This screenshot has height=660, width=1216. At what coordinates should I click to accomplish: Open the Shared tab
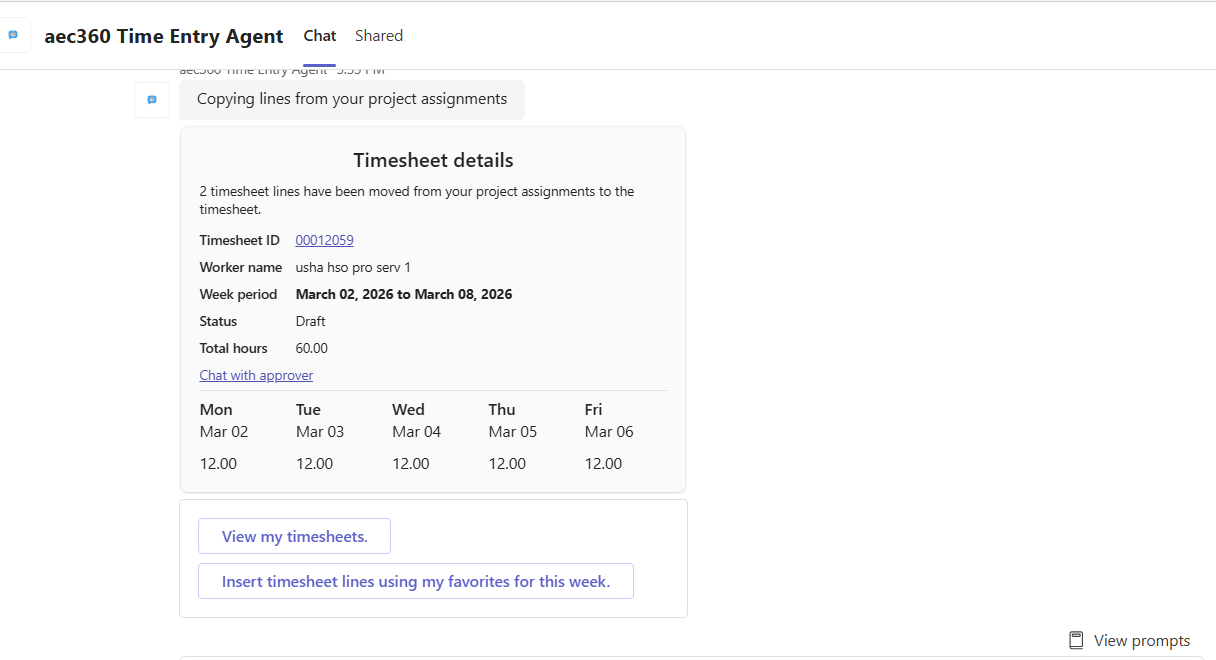pos(378,36)
